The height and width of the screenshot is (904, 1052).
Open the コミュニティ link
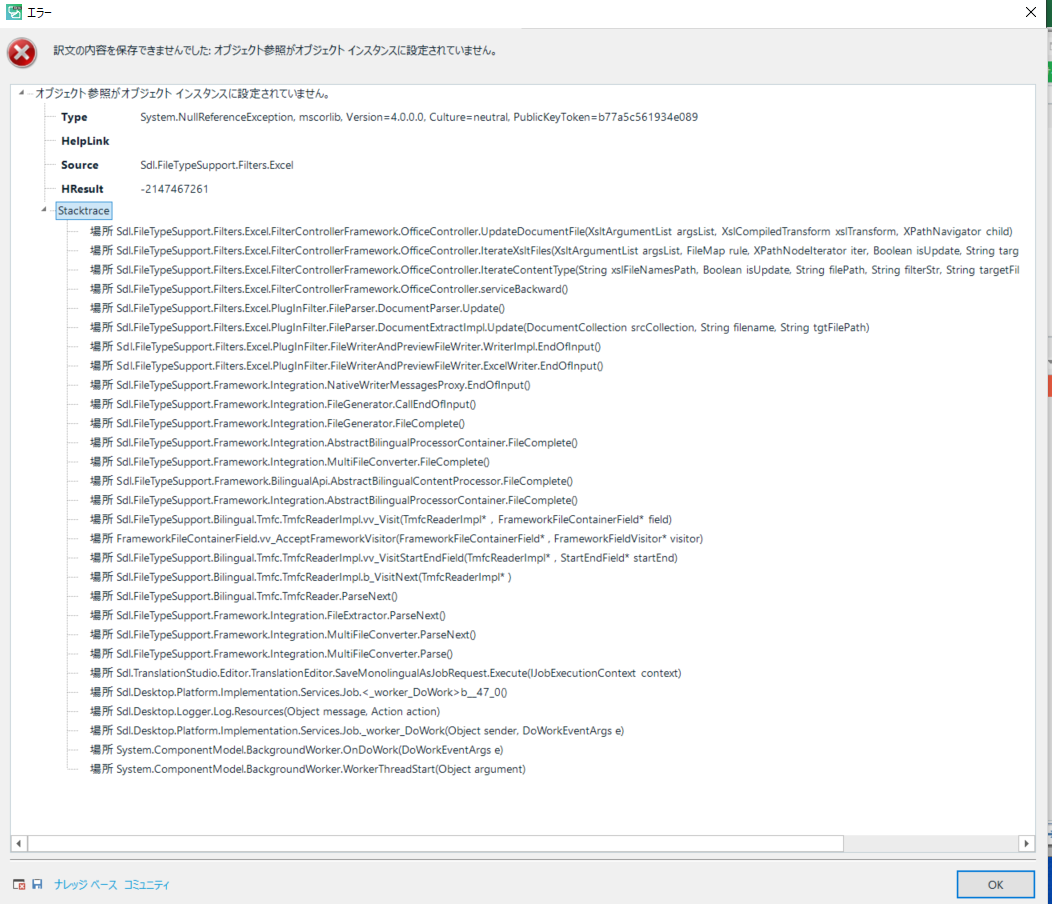[146, 885]
